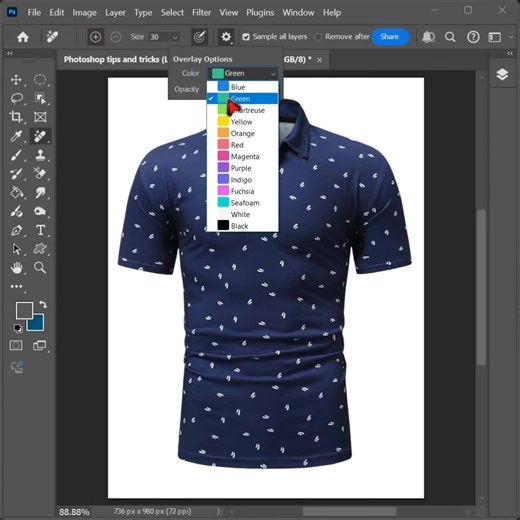Screen dimensions: 520x520
Task: Close the Photoshop tips and tricks document tab
Action: tap(319, 60)
